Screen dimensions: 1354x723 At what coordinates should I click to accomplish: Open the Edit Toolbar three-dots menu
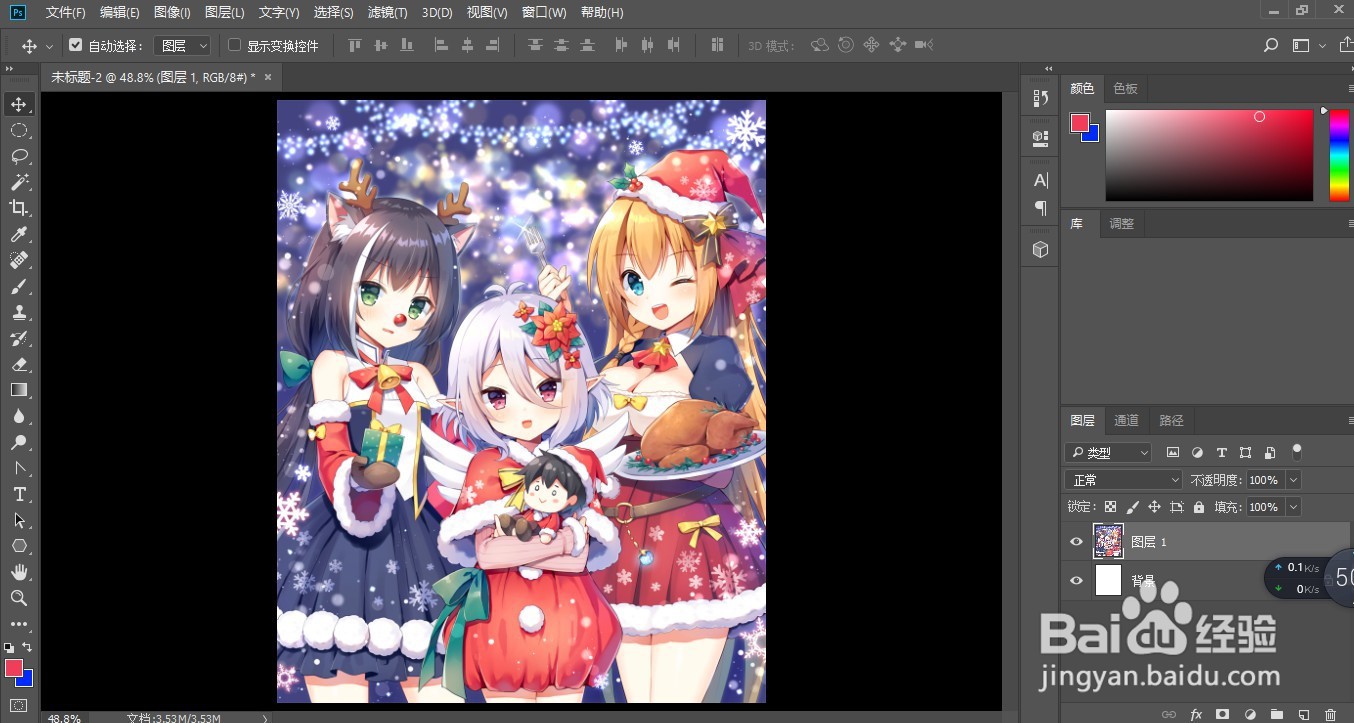[19, 624]
